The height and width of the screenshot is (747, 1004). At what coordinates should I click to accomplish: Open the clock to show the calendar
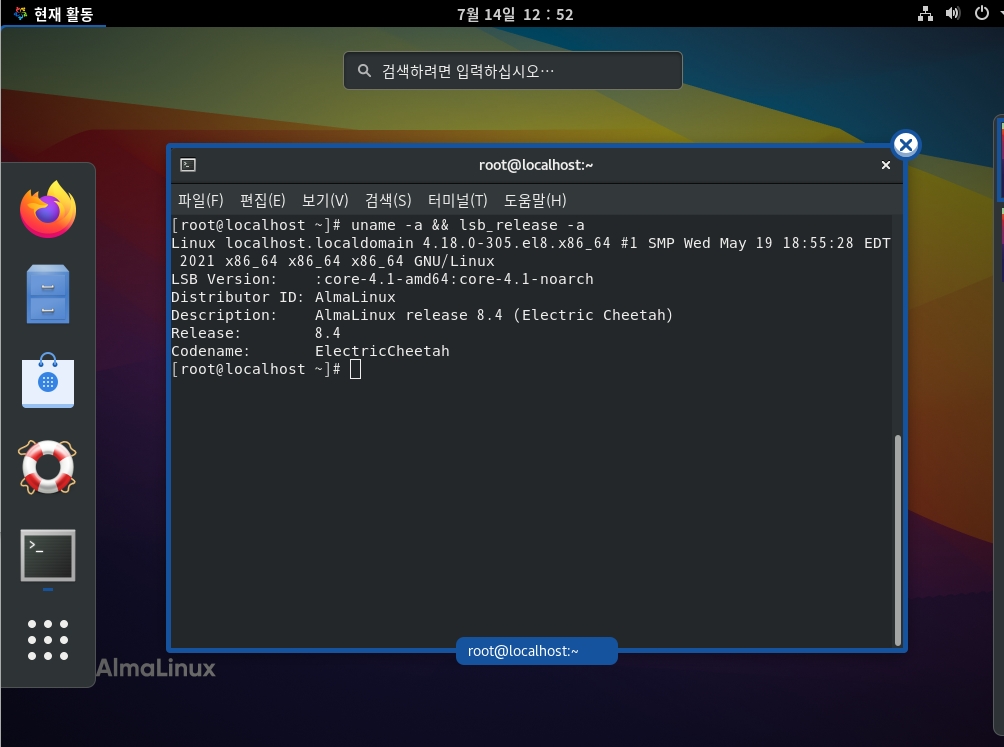515,14
